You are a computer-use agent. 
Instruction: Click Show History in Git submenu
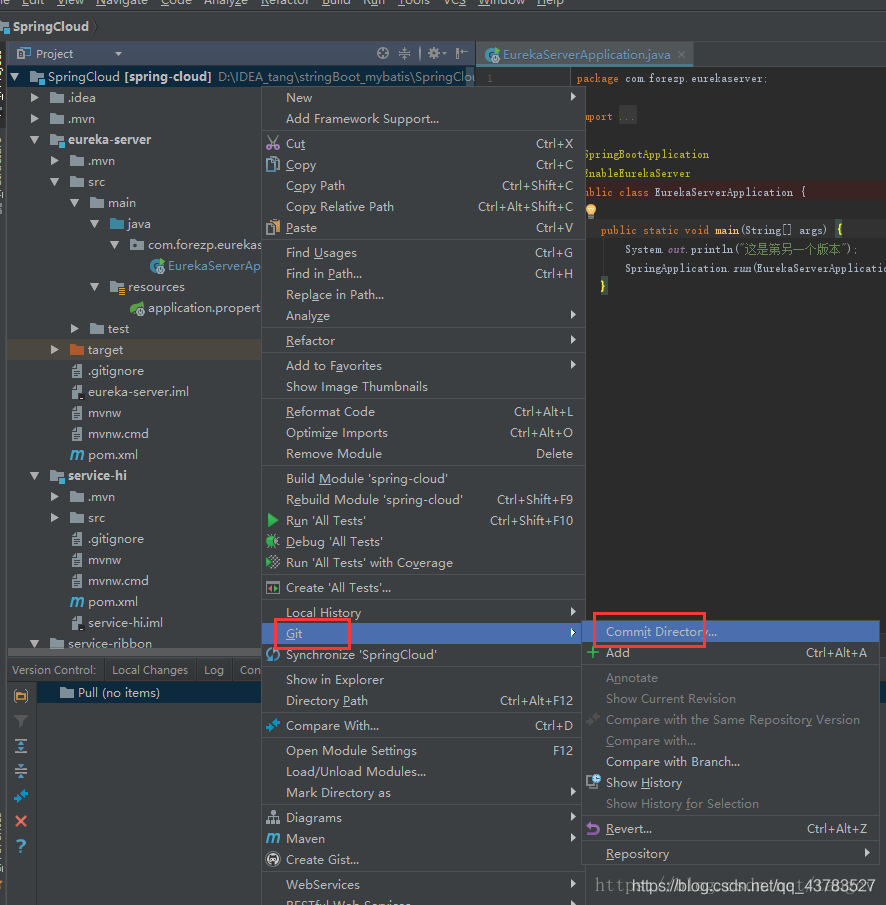point(730,783)
